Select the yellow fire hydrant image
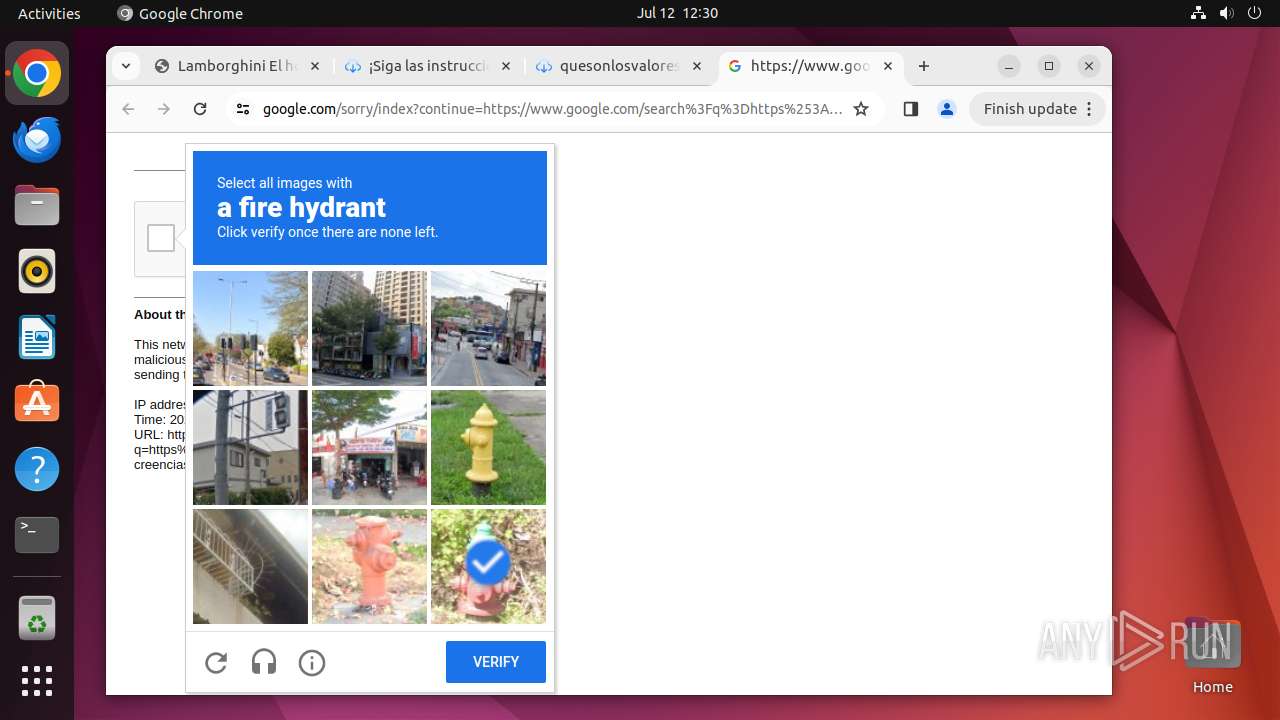Viewport: 1280px width, 720px height. (488, 447)
